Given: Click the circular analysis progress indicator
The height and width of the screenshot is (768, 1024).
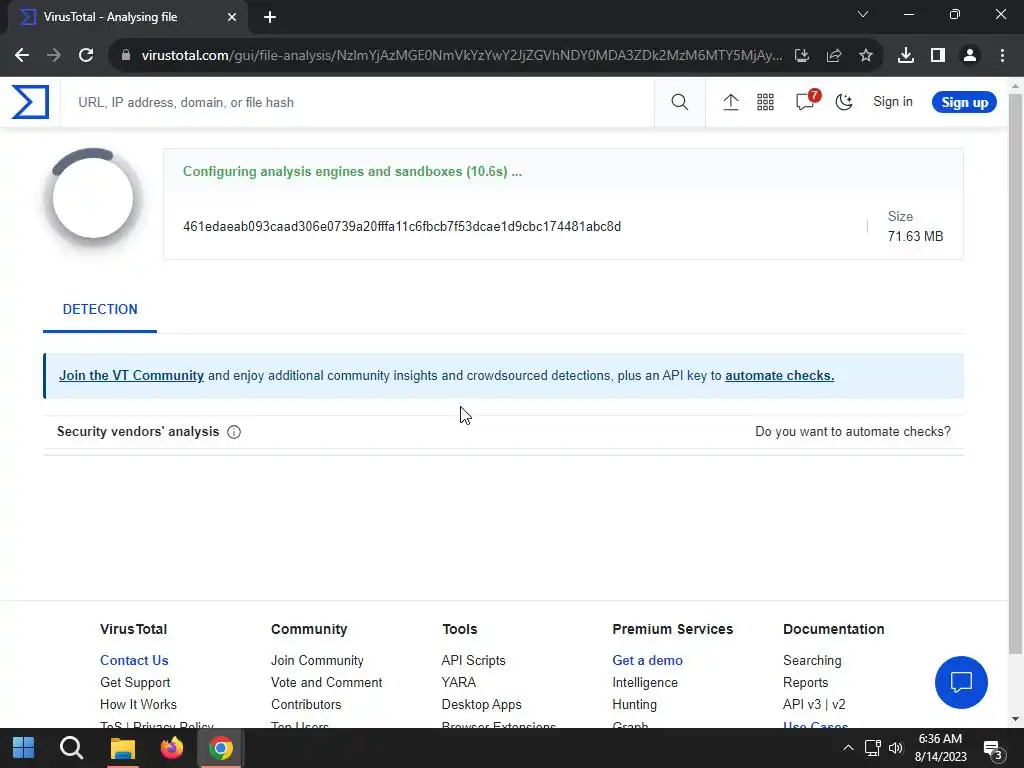Looking at the screenshot, I should click(93, 198).
